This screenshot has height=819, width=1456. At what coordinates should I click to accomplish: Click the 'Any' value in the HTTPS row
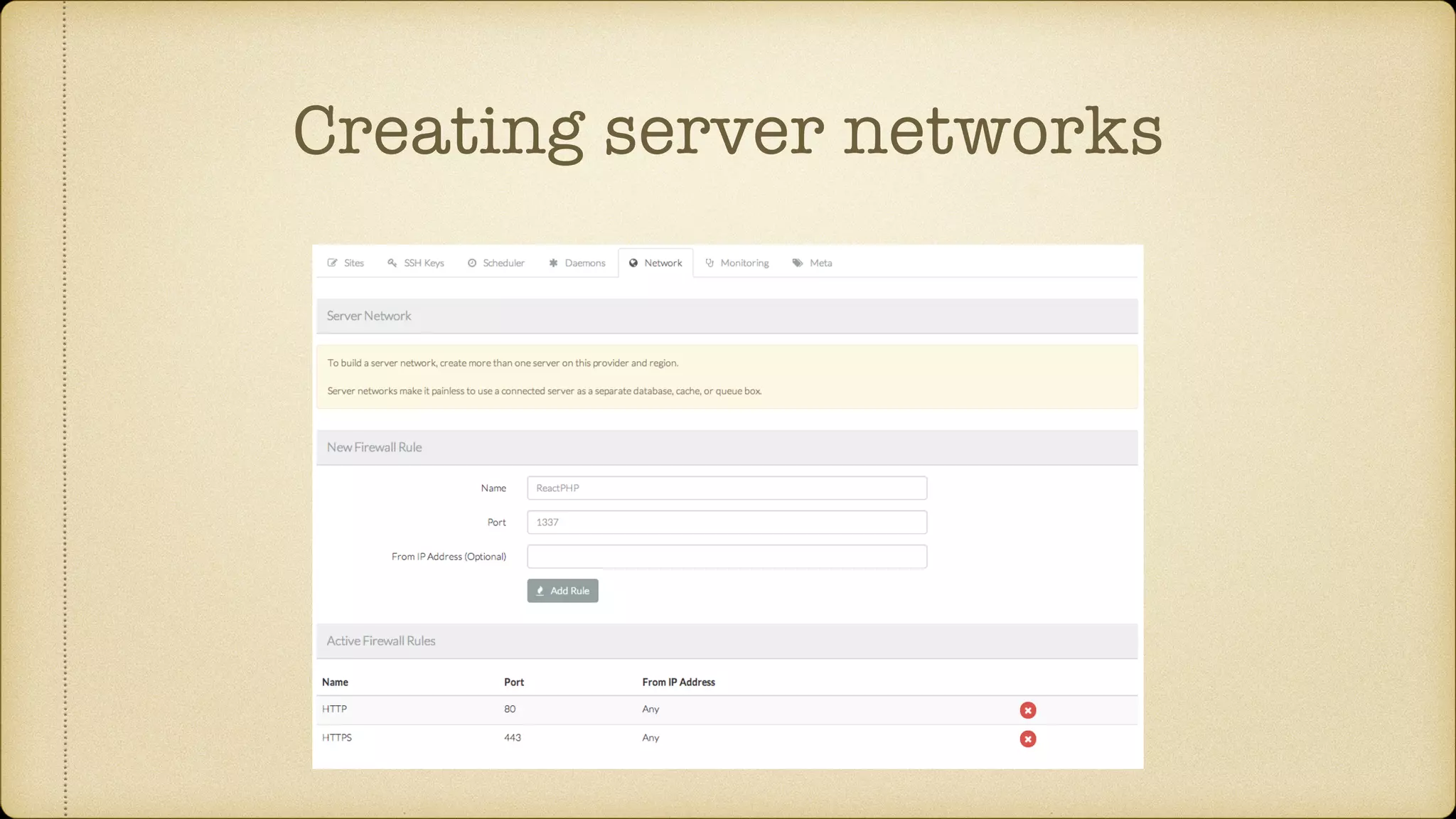(651, 738)
